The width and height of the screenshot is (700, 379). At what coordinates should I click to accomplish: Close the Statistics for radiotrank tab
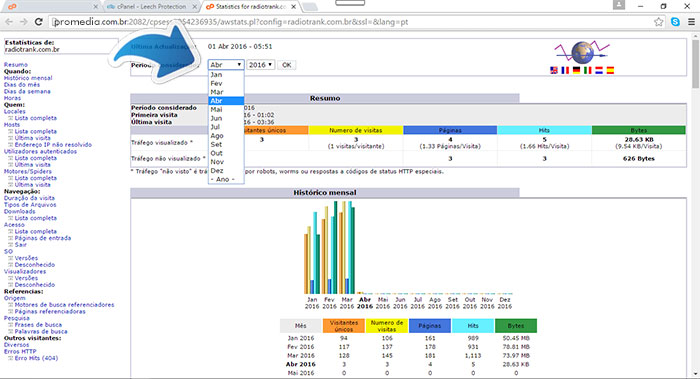coord(293,7)
